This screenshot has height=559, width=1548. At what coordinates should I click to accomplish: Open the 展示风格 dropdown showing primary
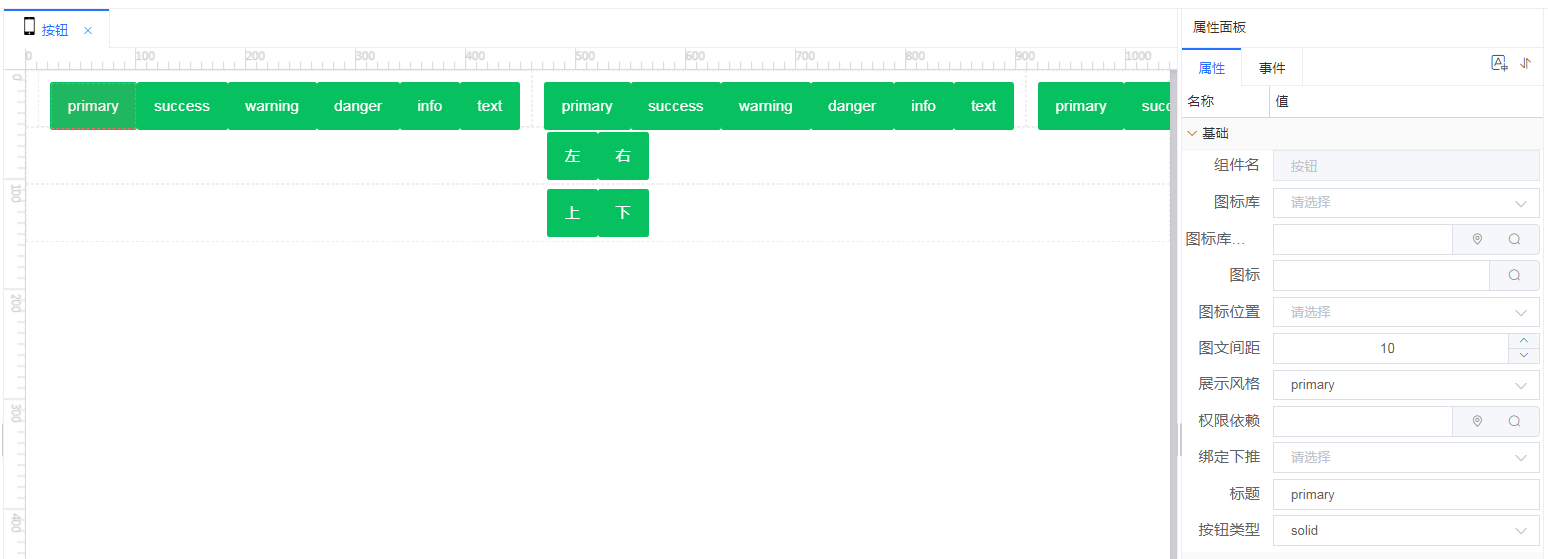click(1405, 385)
